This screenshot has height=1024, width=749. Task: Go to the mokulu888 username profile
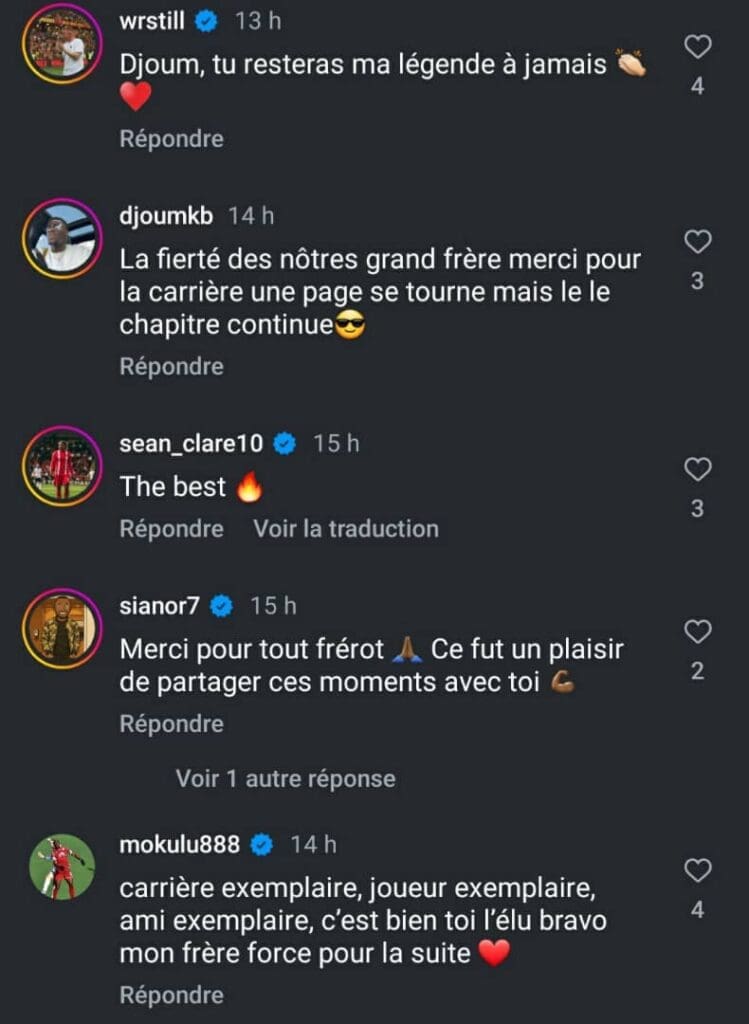point(180,845)
